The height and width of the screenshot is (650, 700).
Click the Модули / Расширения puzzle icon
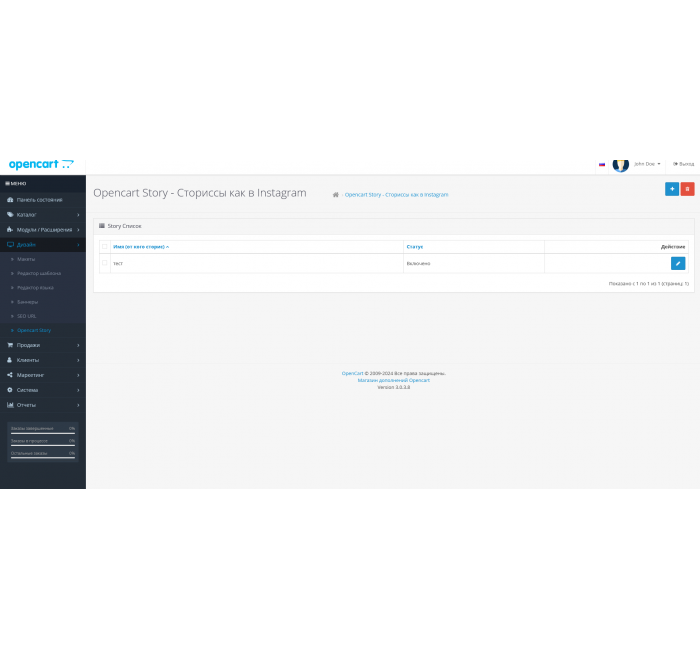pyautogui.click(x=10, y=229)
